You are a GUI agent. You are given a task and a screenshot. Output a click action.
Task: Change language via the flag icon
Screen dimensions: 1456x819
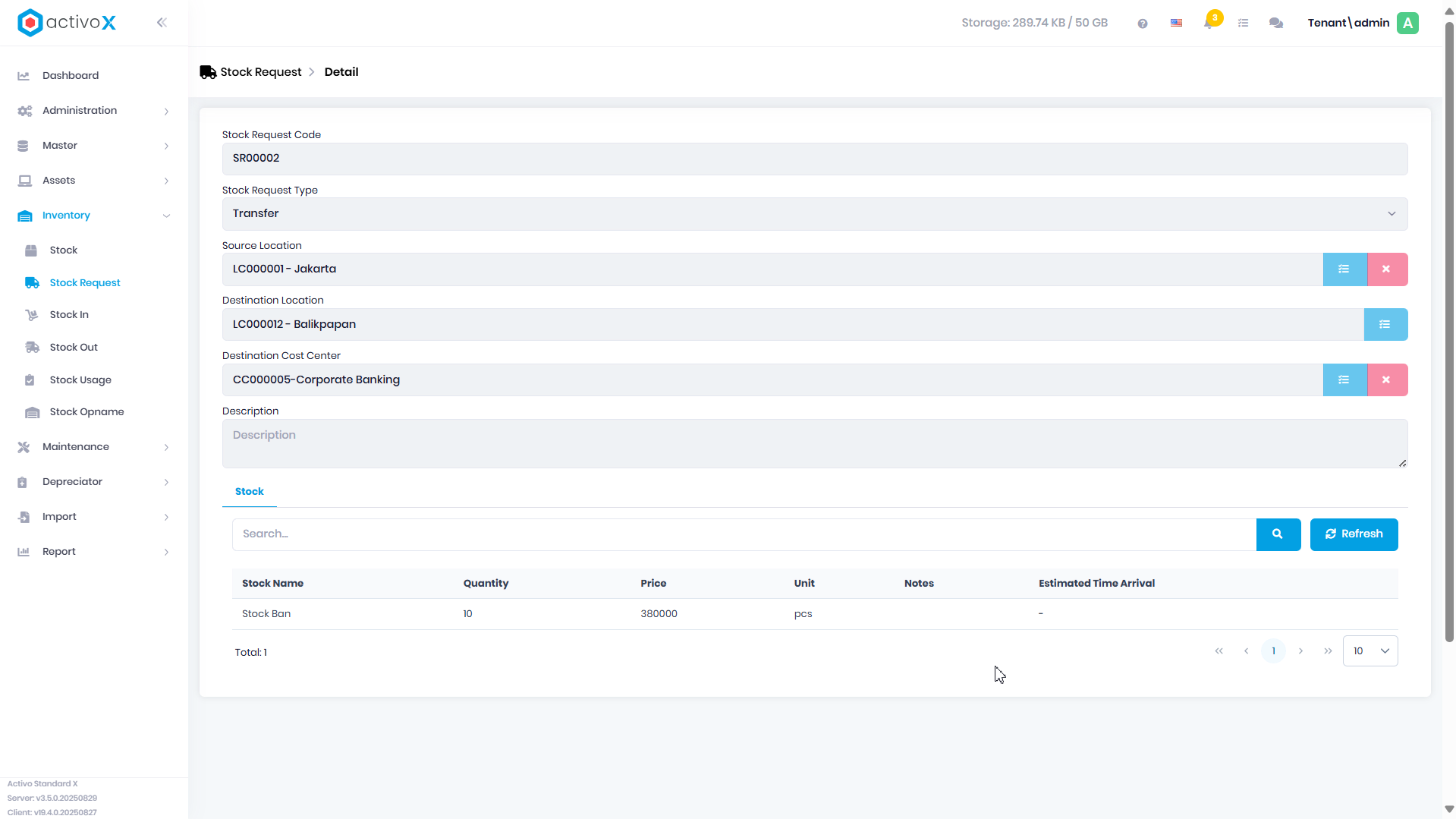tap(1176, 24)
